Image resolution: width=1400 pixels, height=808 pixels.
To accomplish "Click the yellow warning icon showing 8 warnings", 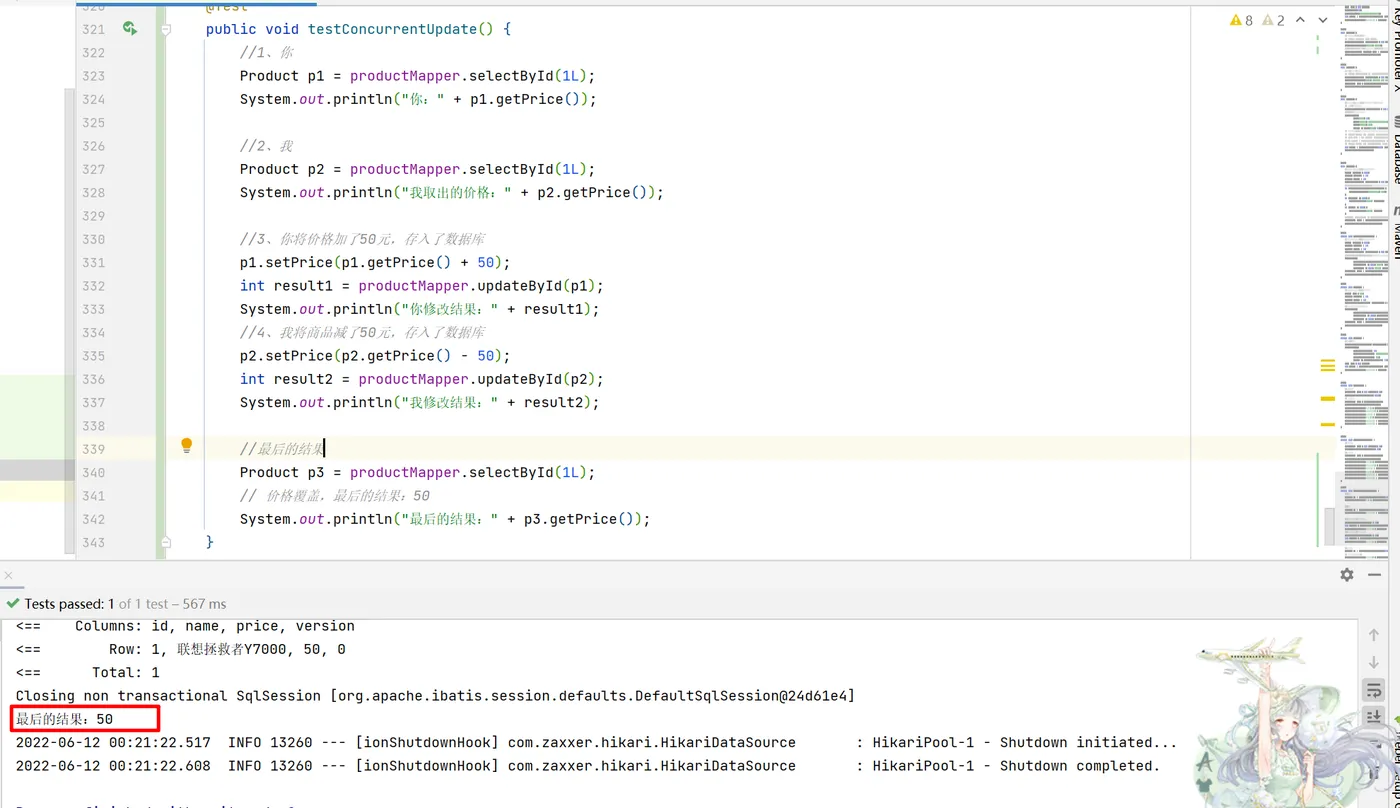I will coord(1241,20).
